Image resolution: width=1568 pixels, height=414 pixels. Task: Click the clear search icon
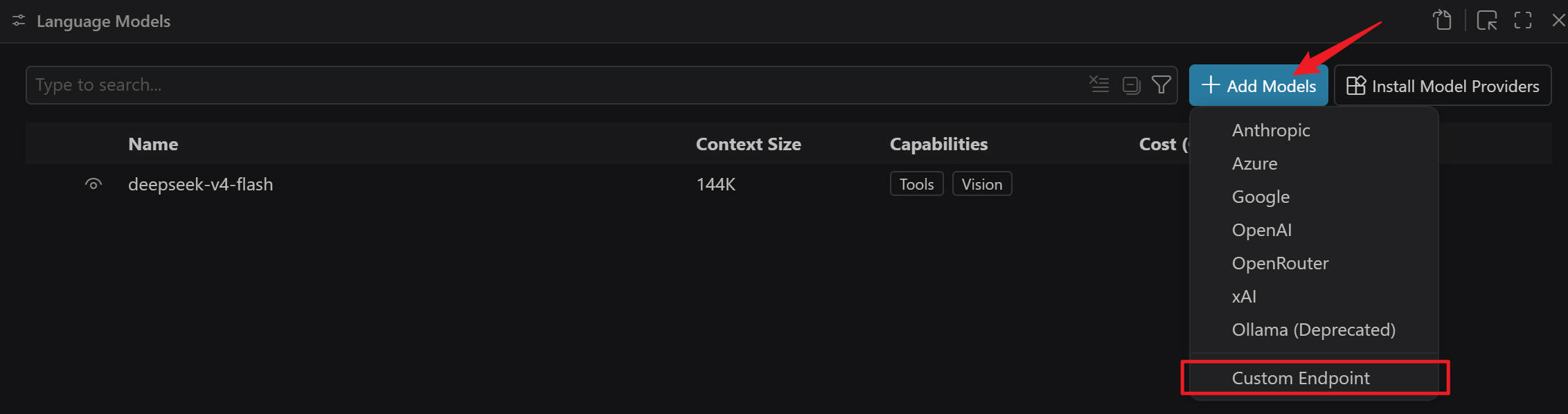coord(1099,84)
